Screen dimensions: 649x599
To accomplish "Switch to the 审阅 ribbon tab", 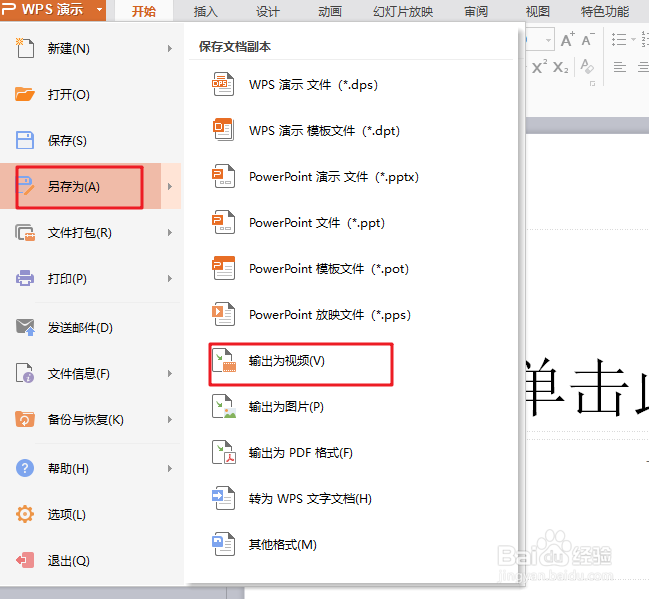I will click(x=476, y=11).
